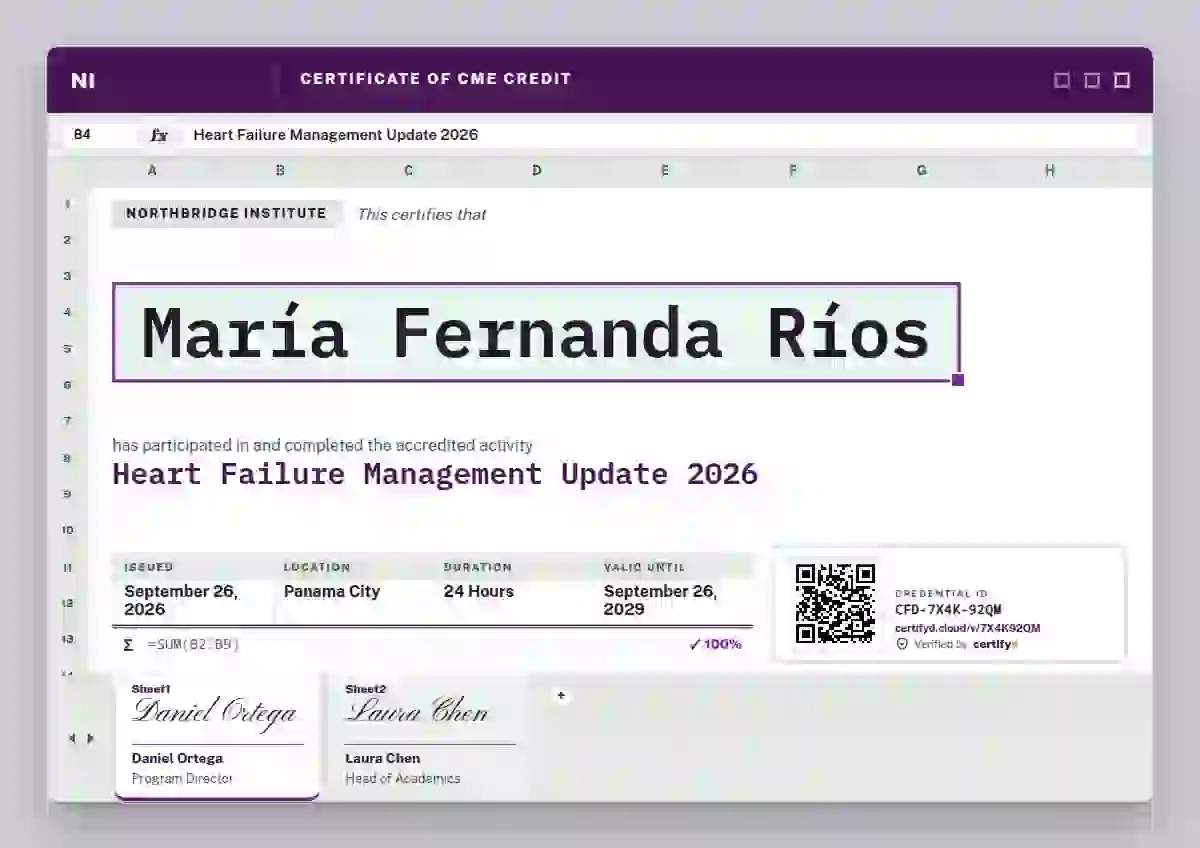Select column header H
This screenshot has width=1200, height=848.
tap(1050, 171)
